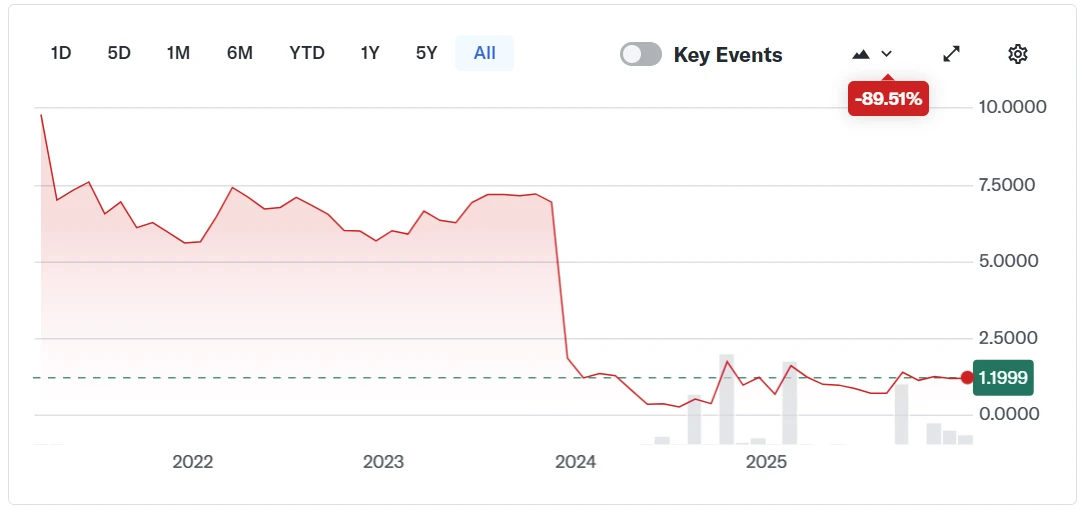Open the chart type mountain icon
The height and width of the screenshot is (511, 1085).
pos(861,54)
